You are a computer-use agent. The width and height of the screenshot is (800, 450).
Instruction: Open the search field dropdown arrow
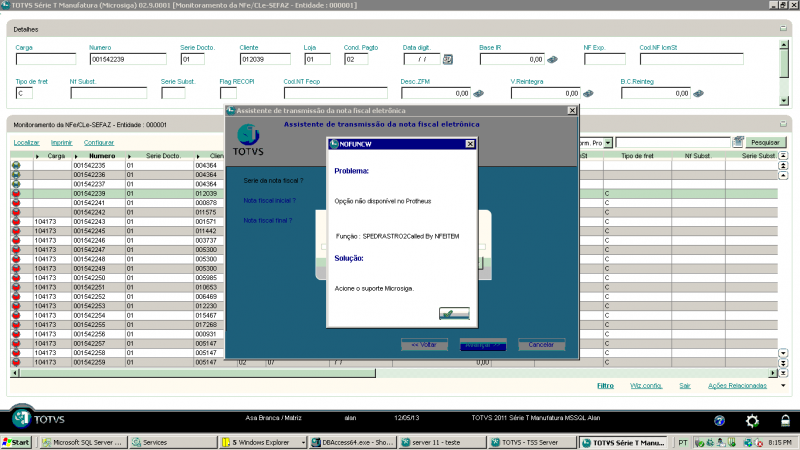pos(608,143)
